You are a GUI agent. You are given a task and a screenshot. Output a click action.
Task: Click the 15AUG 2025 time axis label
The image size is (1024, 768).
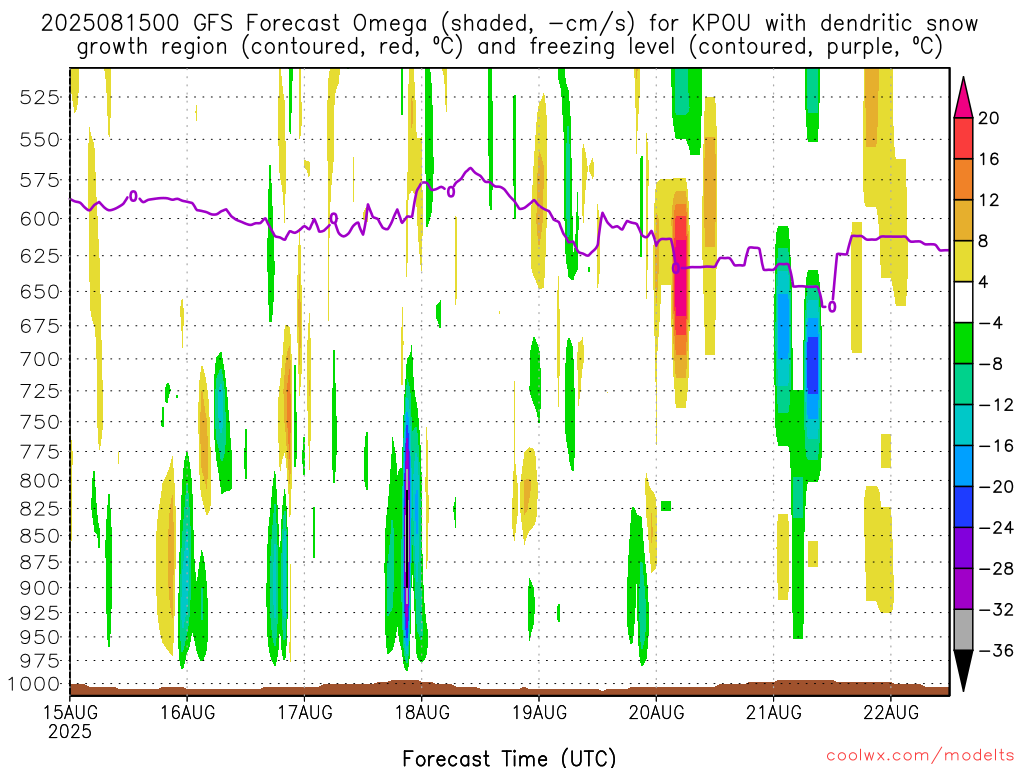click(70, 722)
